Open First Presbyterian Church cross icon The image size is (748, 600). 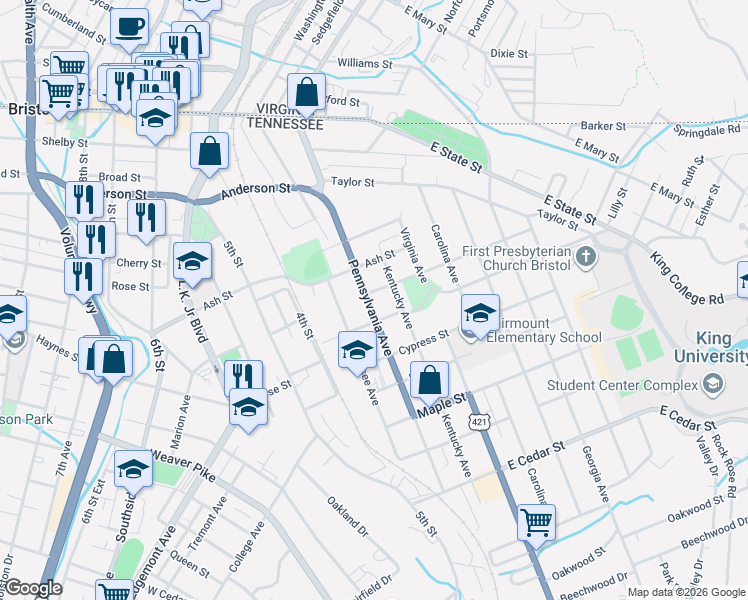click(x=586, y=258)
